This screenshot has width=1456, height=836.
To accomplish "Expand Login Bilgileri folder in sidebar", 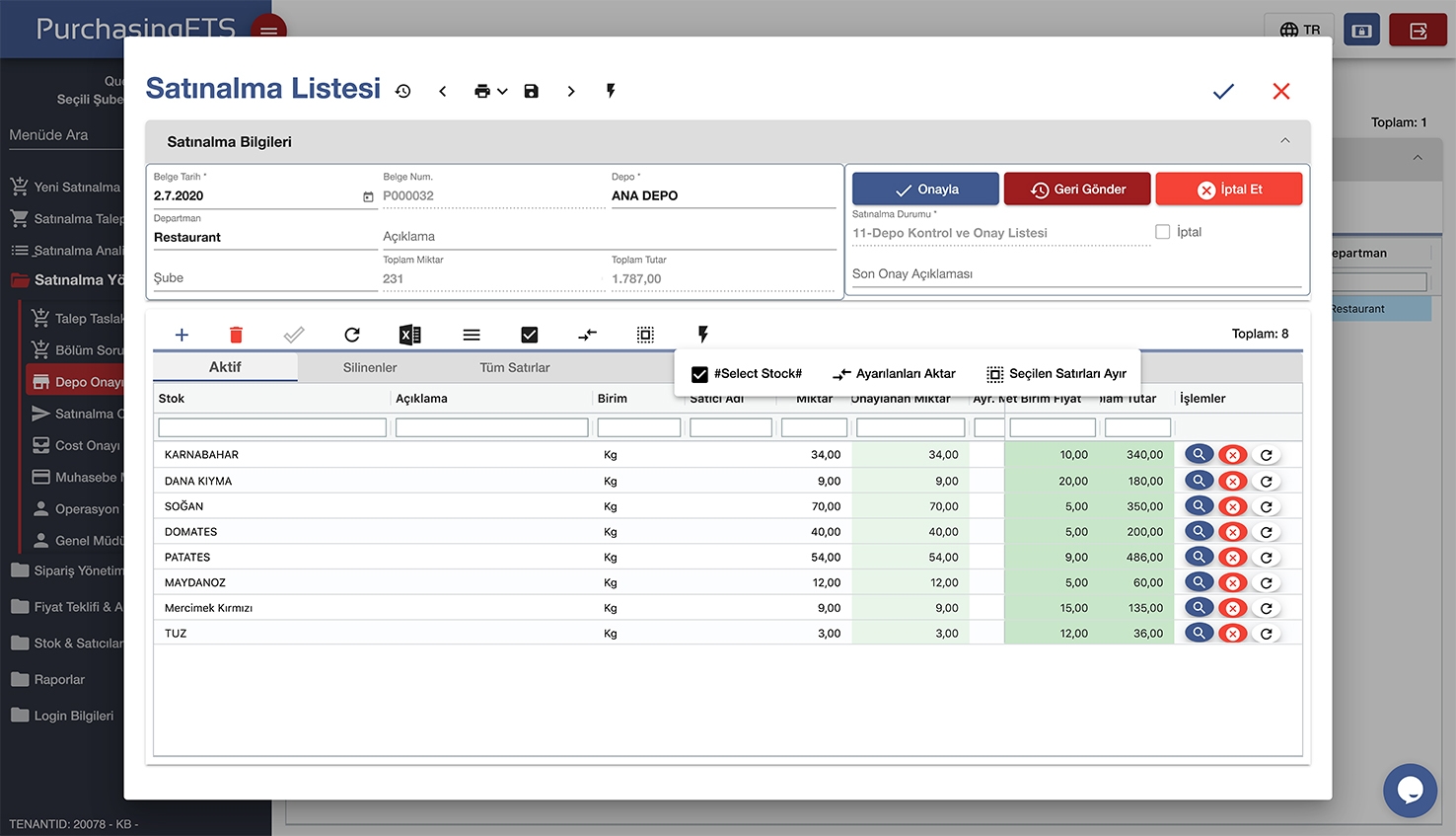I will point(62,716).
